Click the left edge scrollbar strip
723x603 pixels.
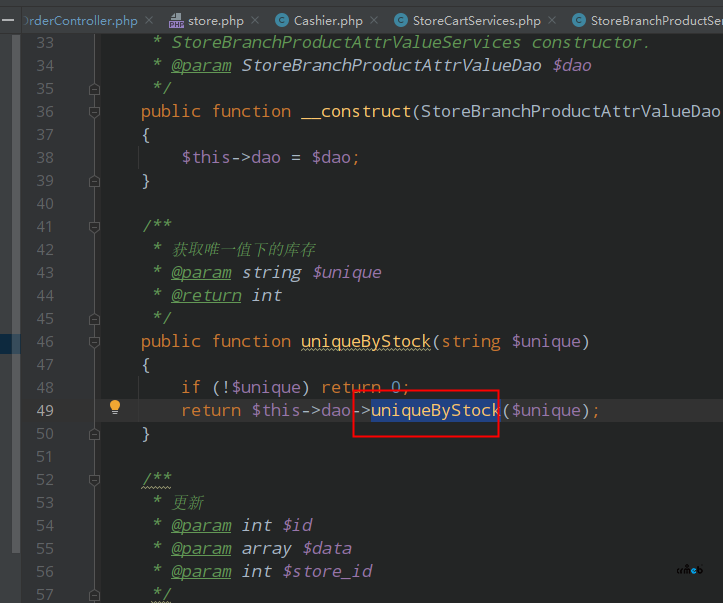(x=16, y=293)
